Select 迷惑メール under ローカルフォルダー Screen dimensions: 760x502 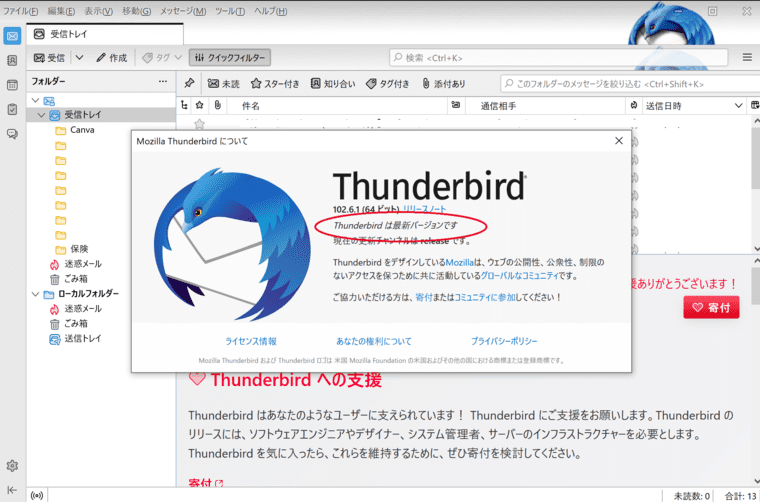pyautogui.click(x=101, y=309)
